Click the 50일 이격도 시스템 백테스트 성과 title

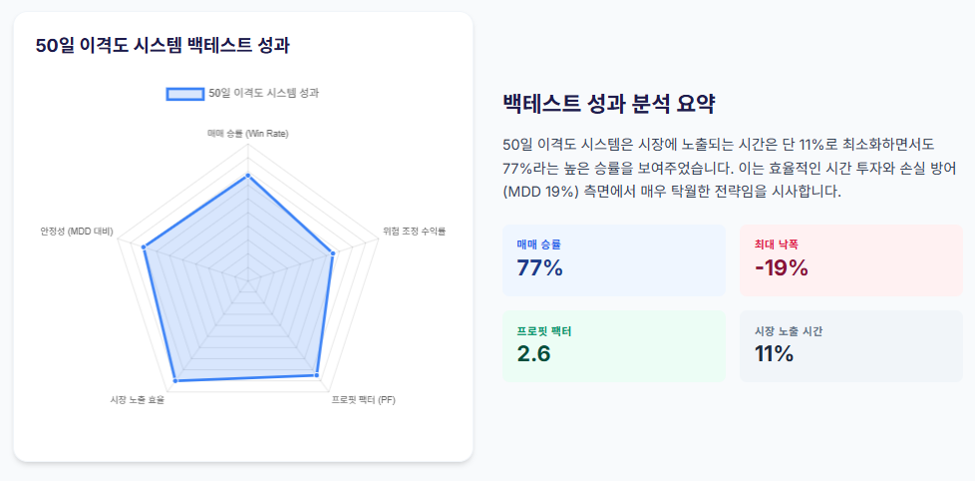point(162,46)
